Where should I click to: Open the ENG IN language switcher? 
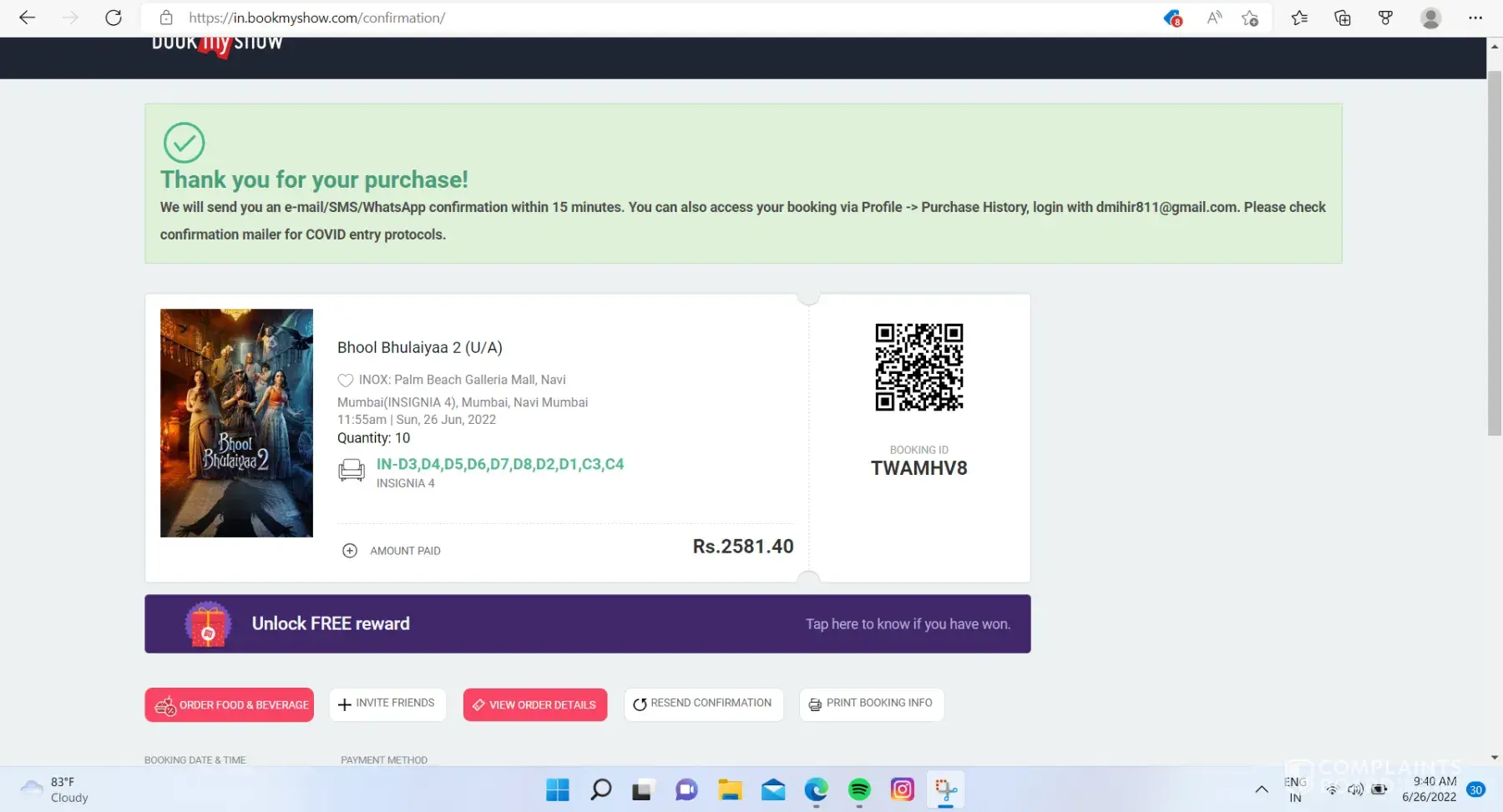pos(1295,789)
